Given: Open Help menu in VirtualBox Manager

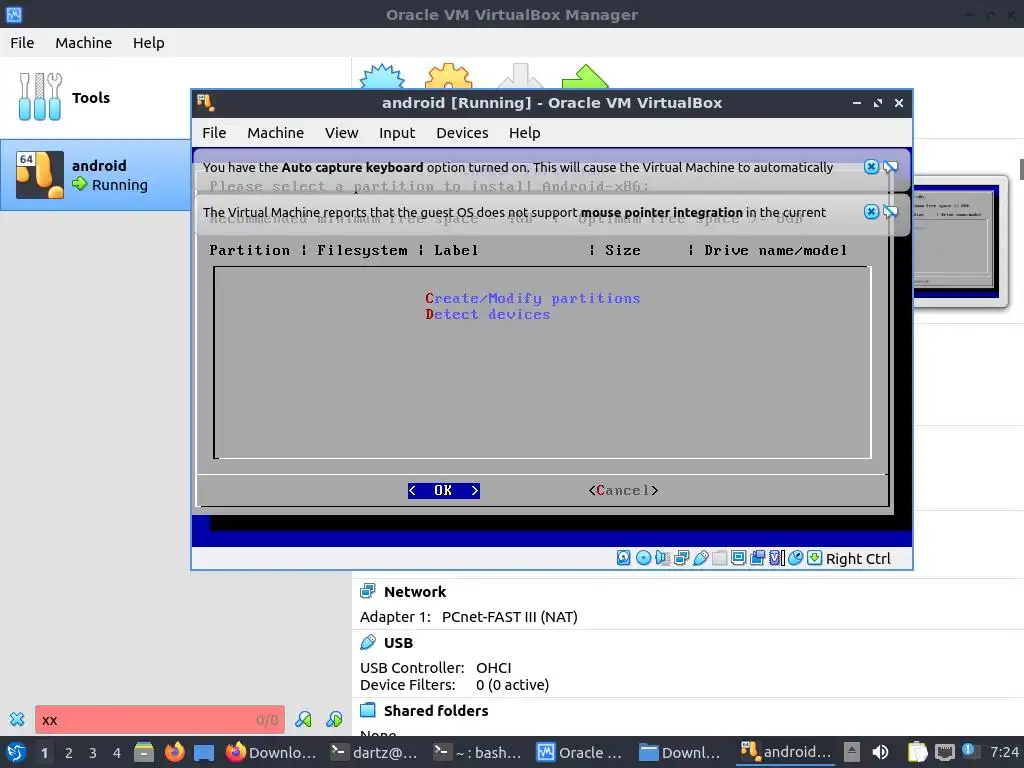Looking at the screenshot, I should click(149, 42).
